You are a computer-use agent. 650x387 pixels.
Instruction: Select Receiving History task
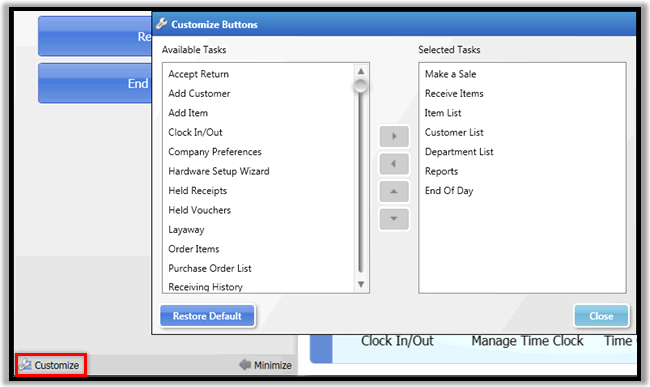[205, 287]
